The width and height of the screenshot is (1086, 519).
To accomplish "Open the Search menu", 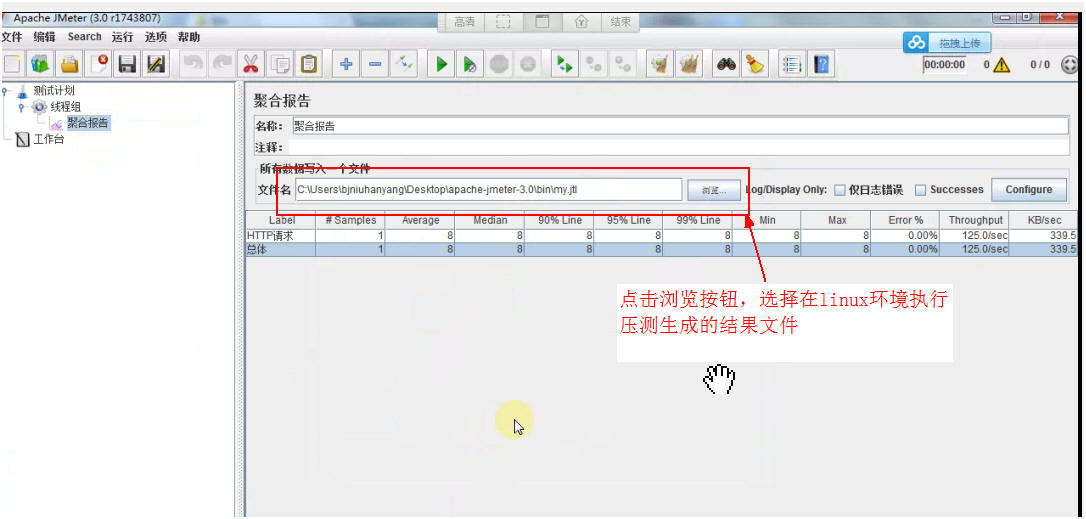I will pyautogui.click(x=84, y=37).
